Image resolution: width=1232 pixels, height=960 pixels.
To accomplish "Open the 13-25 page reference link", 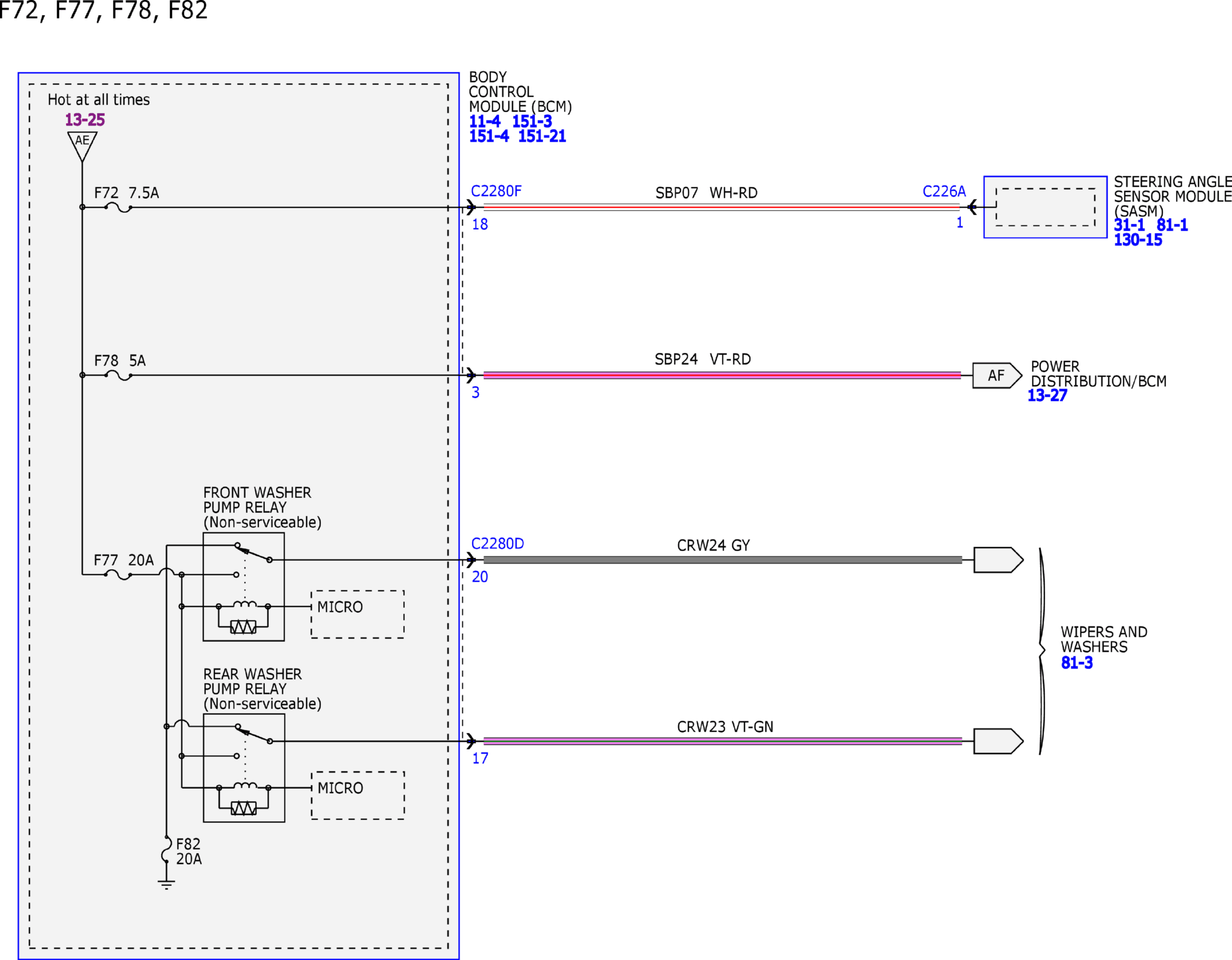I will (x=84, y=120).
